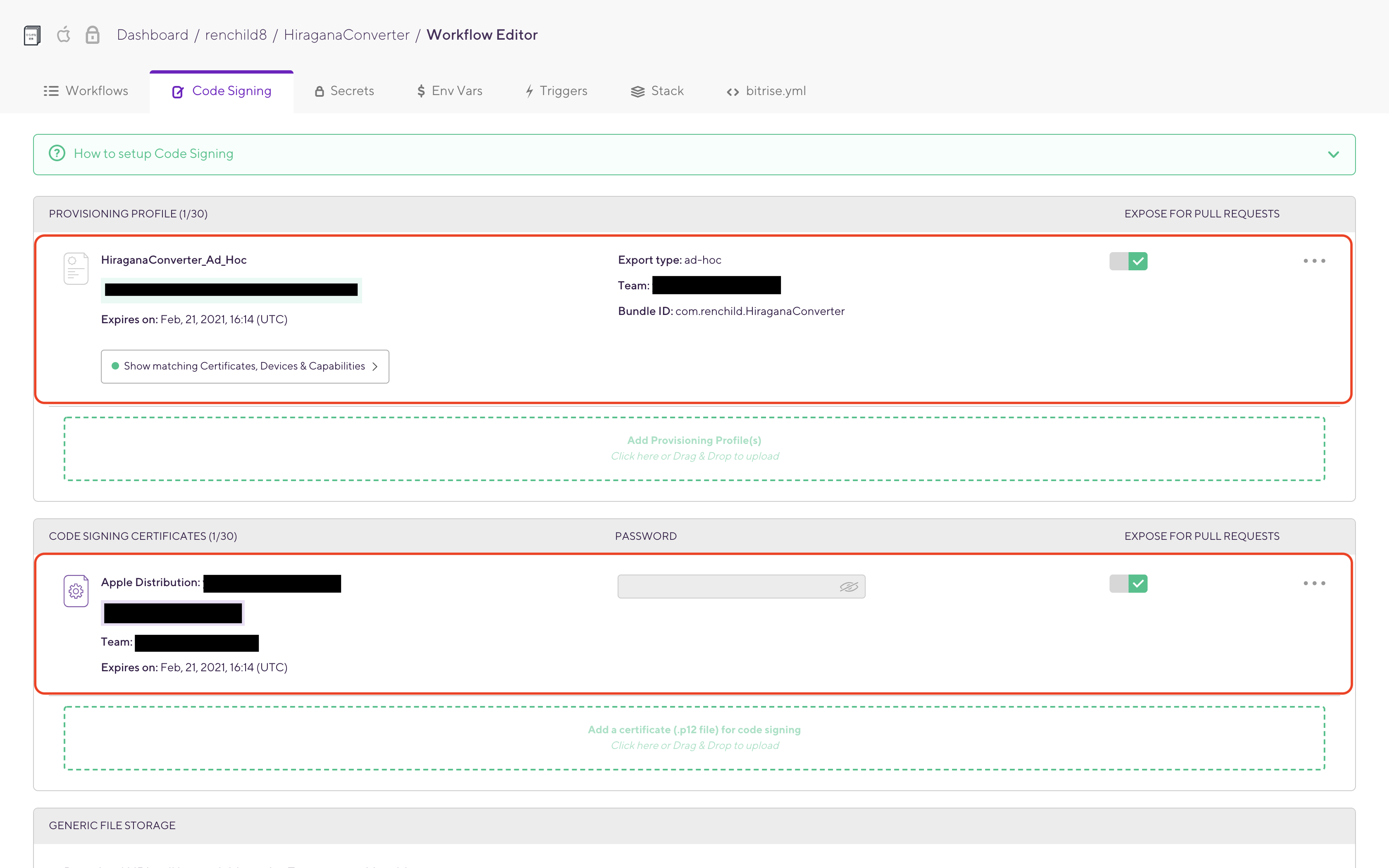Image resolution: width=1389 pixels, height=868 pixels.
Task: Toggle the certificate pull-request exposure
Action: 1128,584
